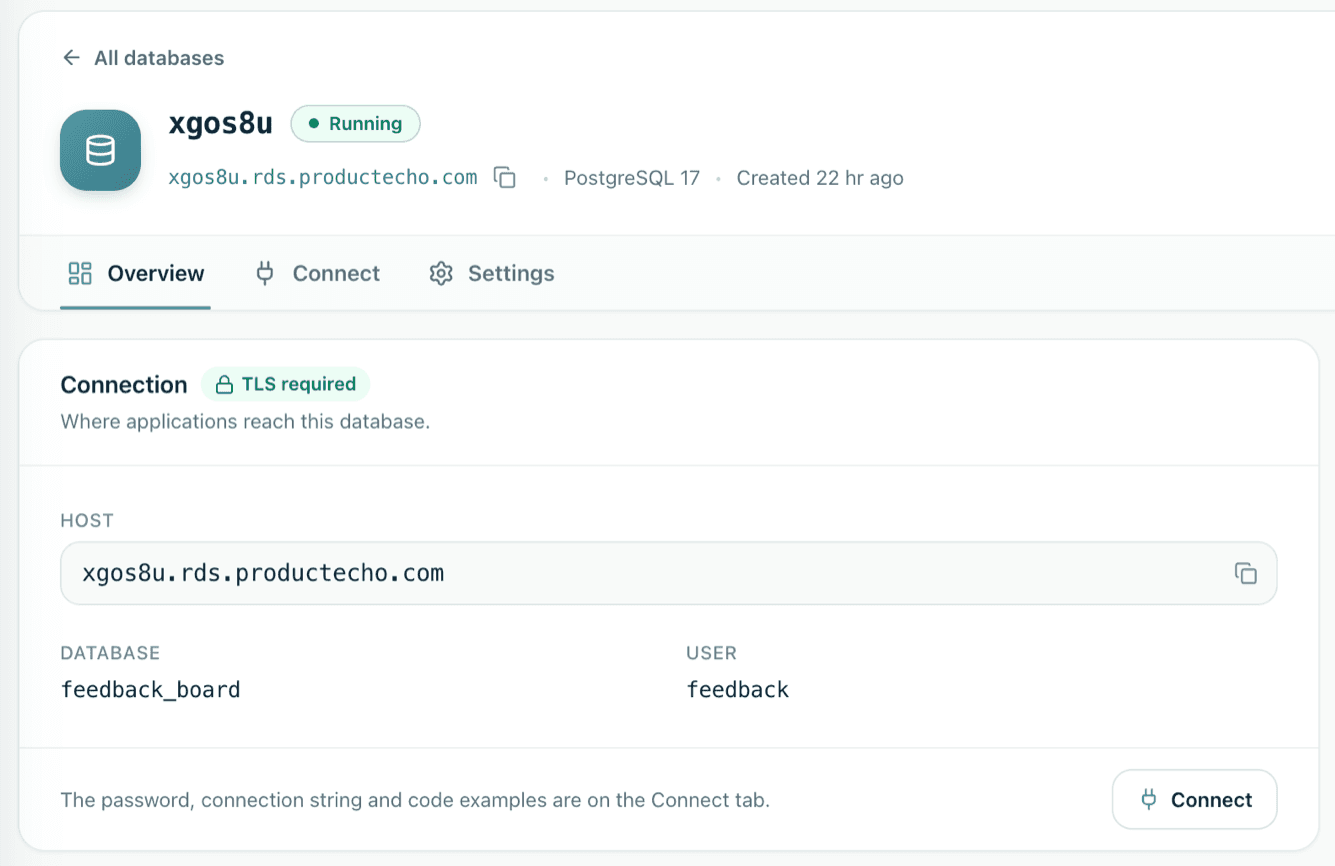The width and height of the screenshot is (1335, 866).
Task: Click inside the HOST field
Action: tap(669, 573)
